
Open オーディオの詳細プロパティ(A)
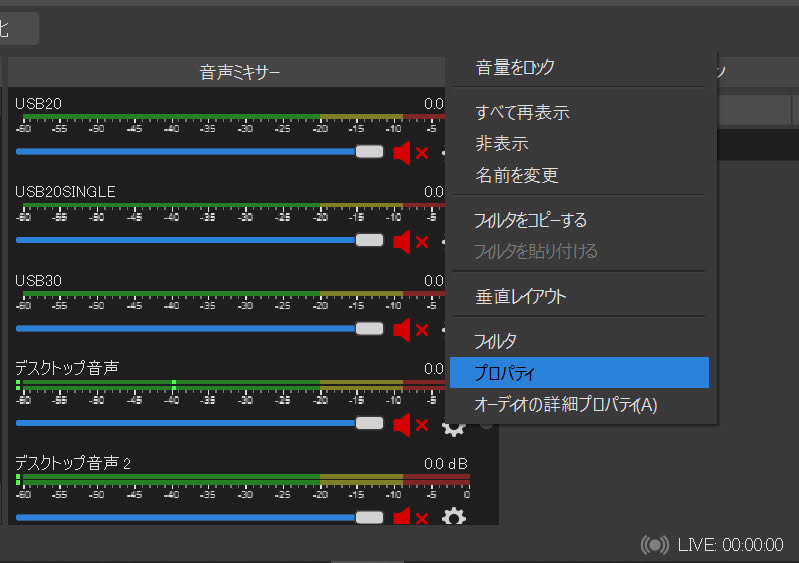[579, 405]
